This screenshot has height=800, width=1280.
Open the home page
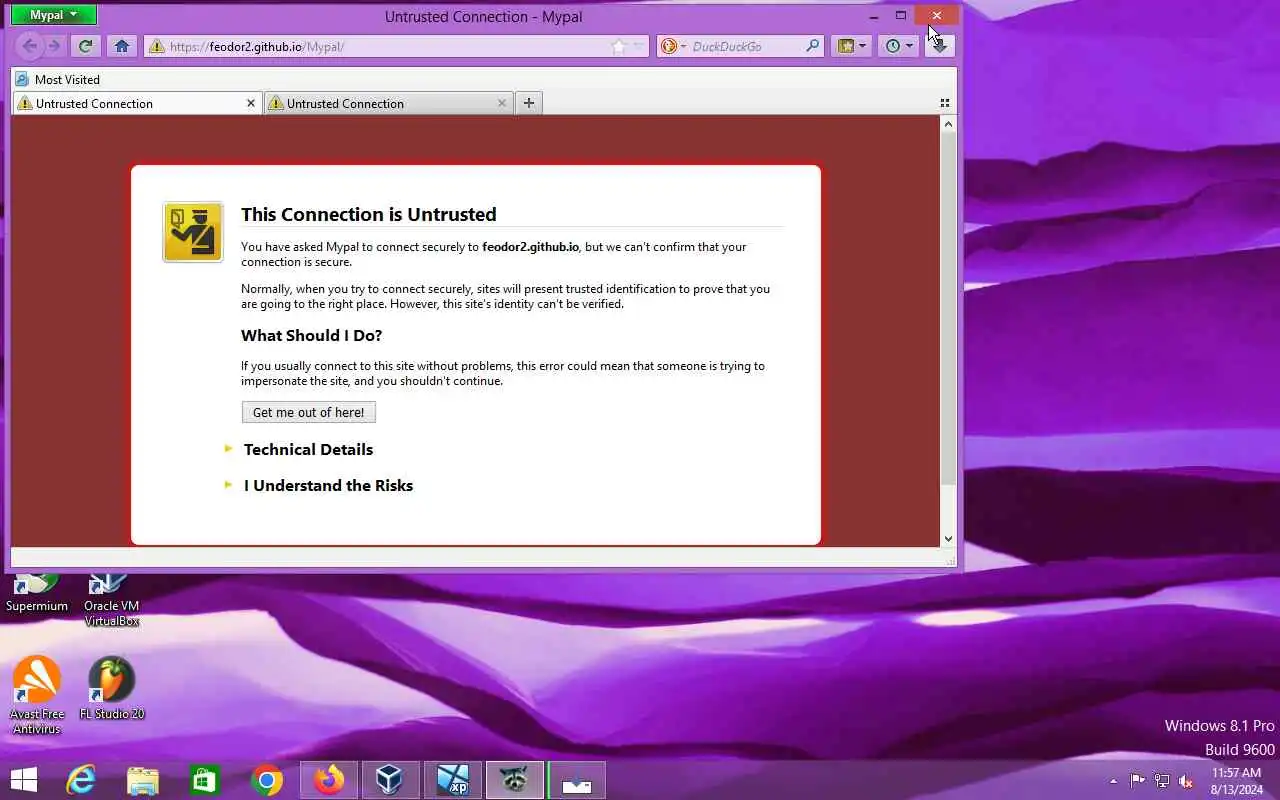coord(121,46)
